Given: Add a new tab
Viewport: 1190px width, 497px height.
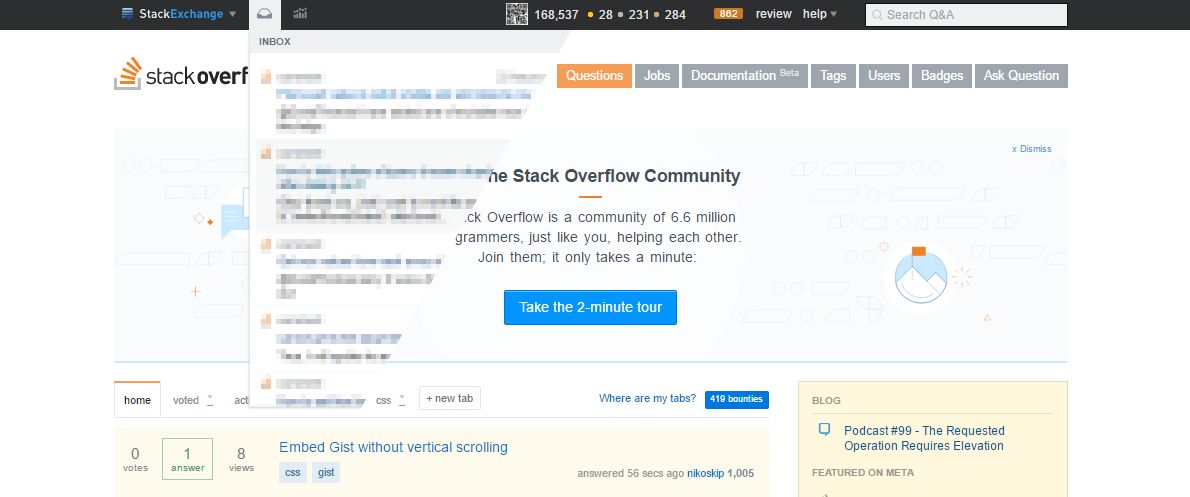Looking at the screenshot, I should [450, 398].
